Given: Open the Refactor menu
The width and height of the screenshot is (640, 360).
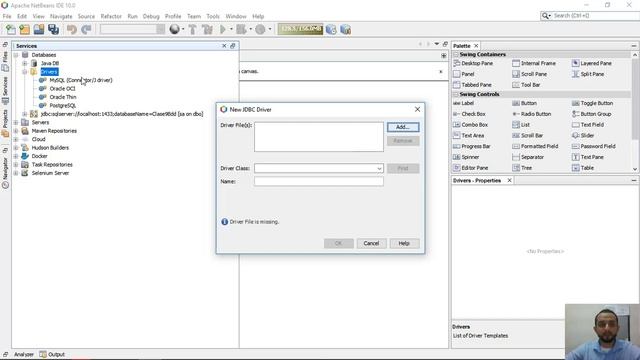Looking at the screenshot, I should (111, 16).
